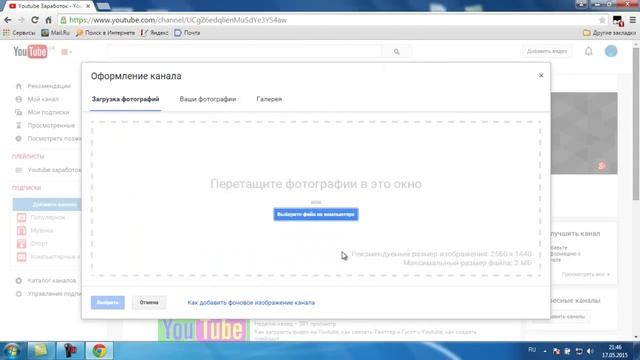This screenshot has height=360, width=640.
Task: Close the Оформление канала dialog
Action: click(x=541, y=76)
